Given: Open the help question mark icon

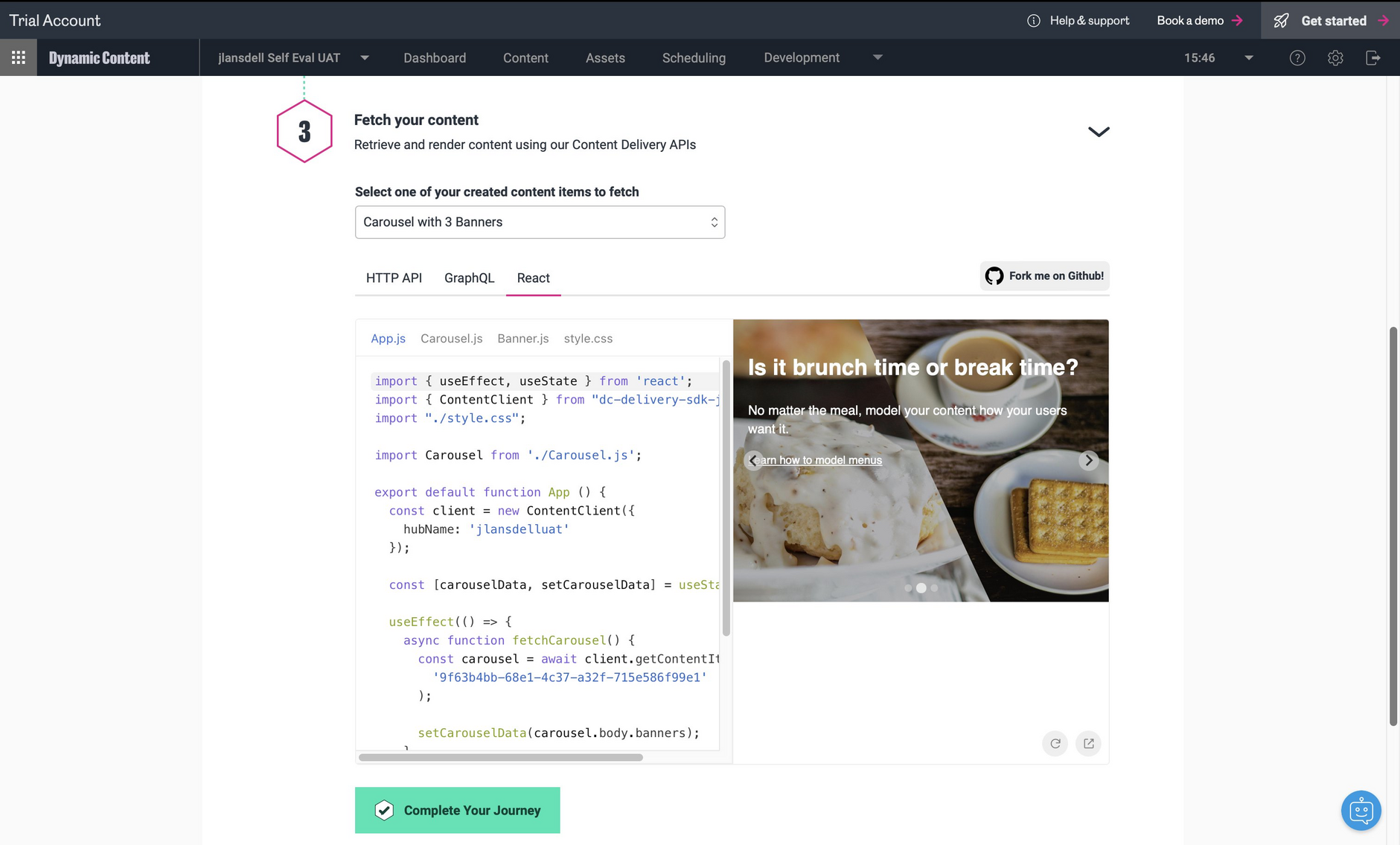Looking at the screenshot, I should coord(1297,58).
